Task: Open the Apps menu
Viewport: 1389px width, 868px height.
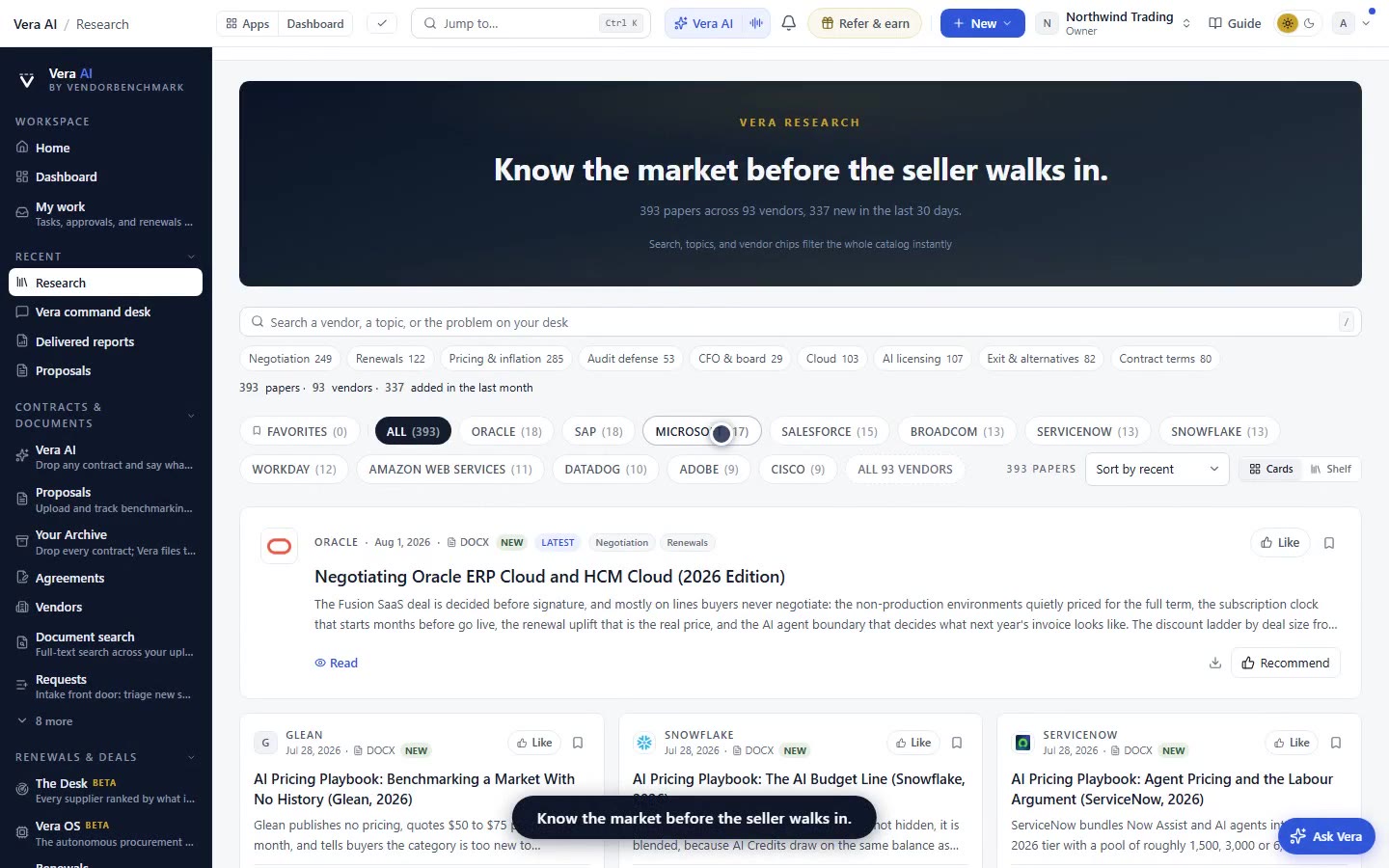Action: [x=248, y=23]
